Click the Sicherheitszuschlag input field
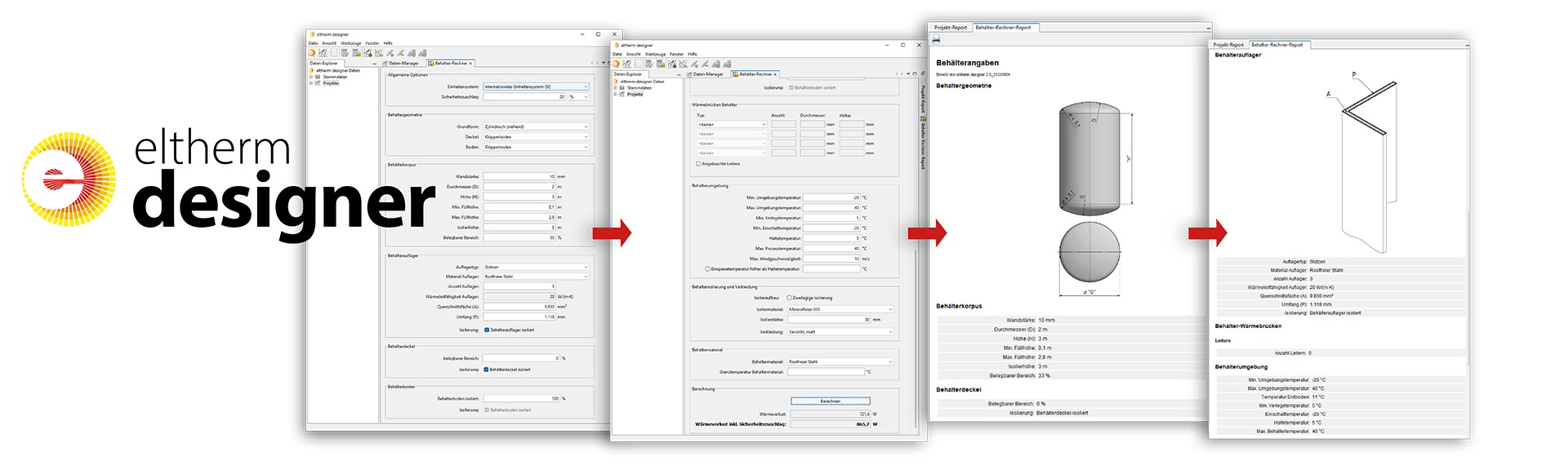The width and height of the screenshot is (1568, 470). pyautogui.click(x=524, y=96)
